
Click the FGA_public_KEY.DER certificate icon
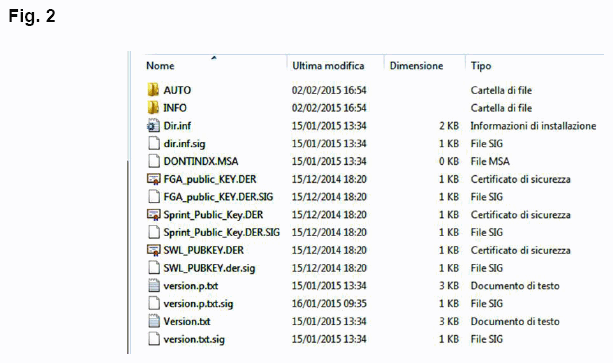tap(154, 179)
